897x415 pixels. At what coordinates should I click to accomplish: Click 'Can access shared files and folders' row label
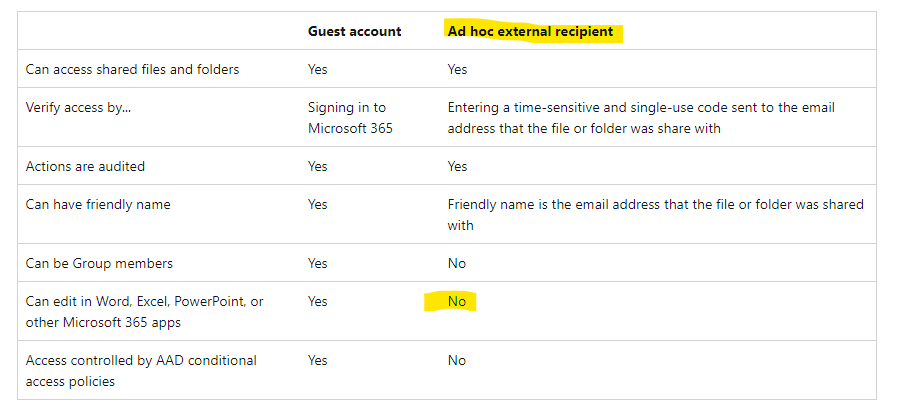132,70
